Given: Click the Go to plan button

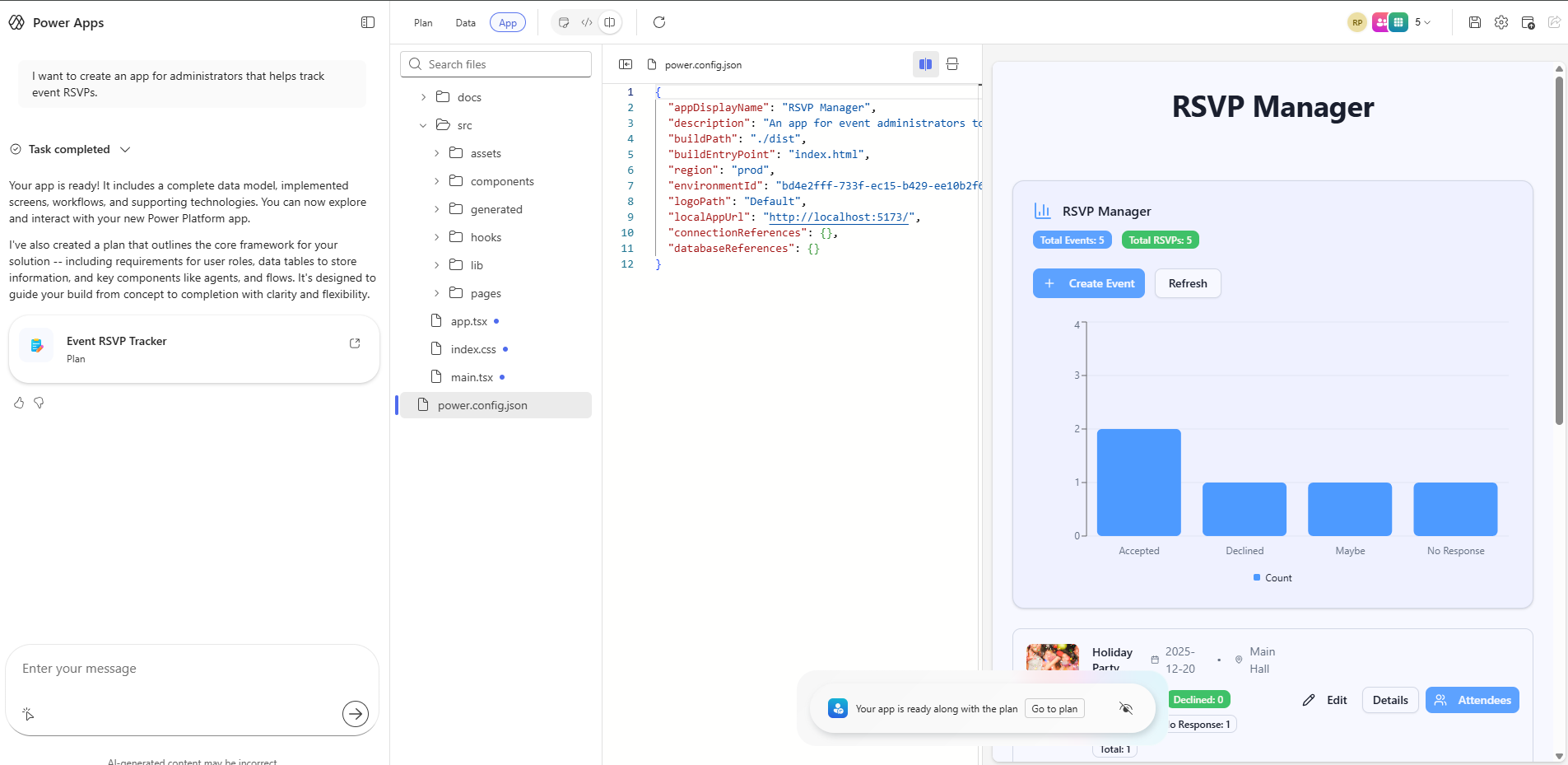Looking at the screenshot, I should pyautogui.click(x=1054, y=709).
